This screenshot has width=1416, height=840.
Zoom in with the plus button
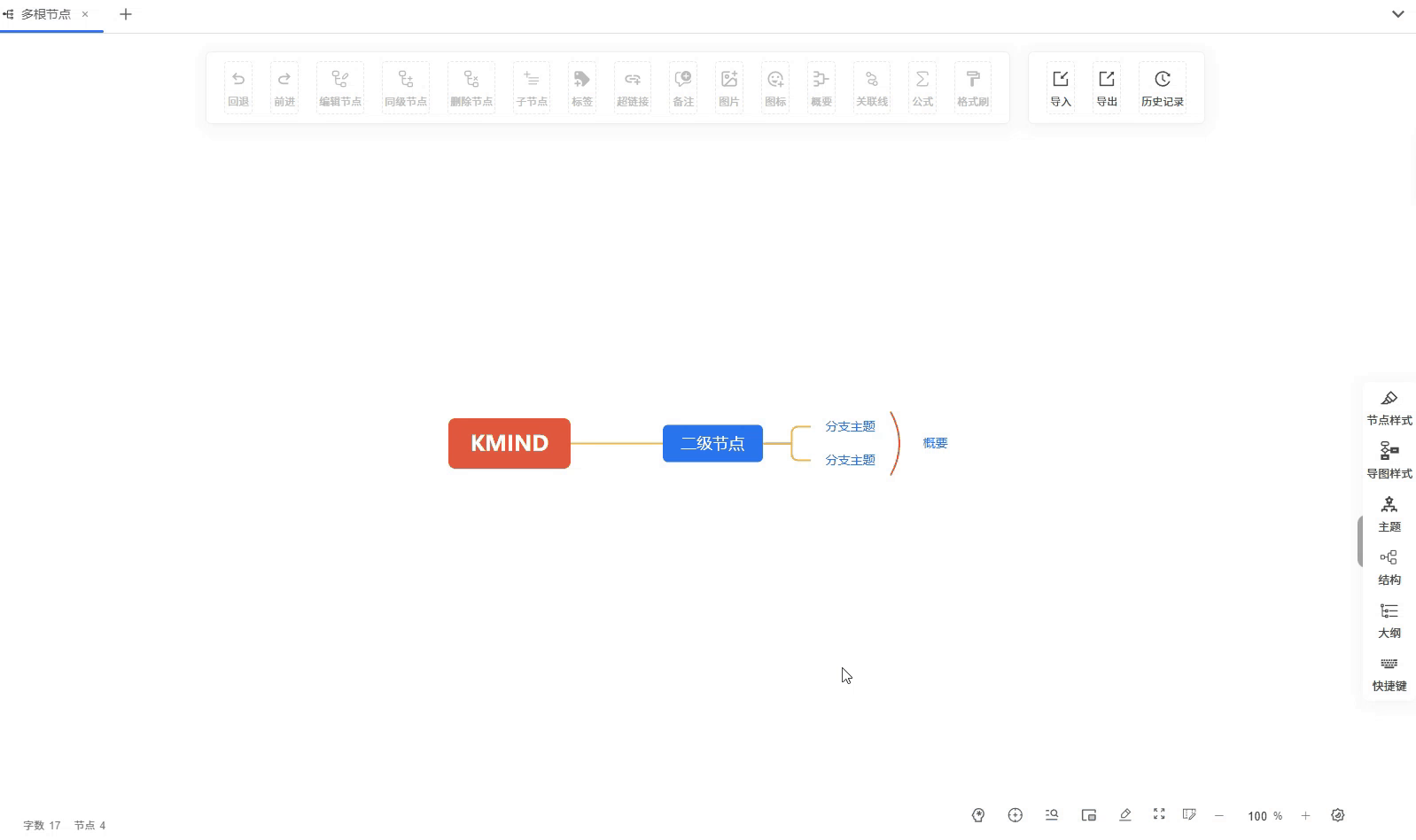click(x=1305, y=815)
